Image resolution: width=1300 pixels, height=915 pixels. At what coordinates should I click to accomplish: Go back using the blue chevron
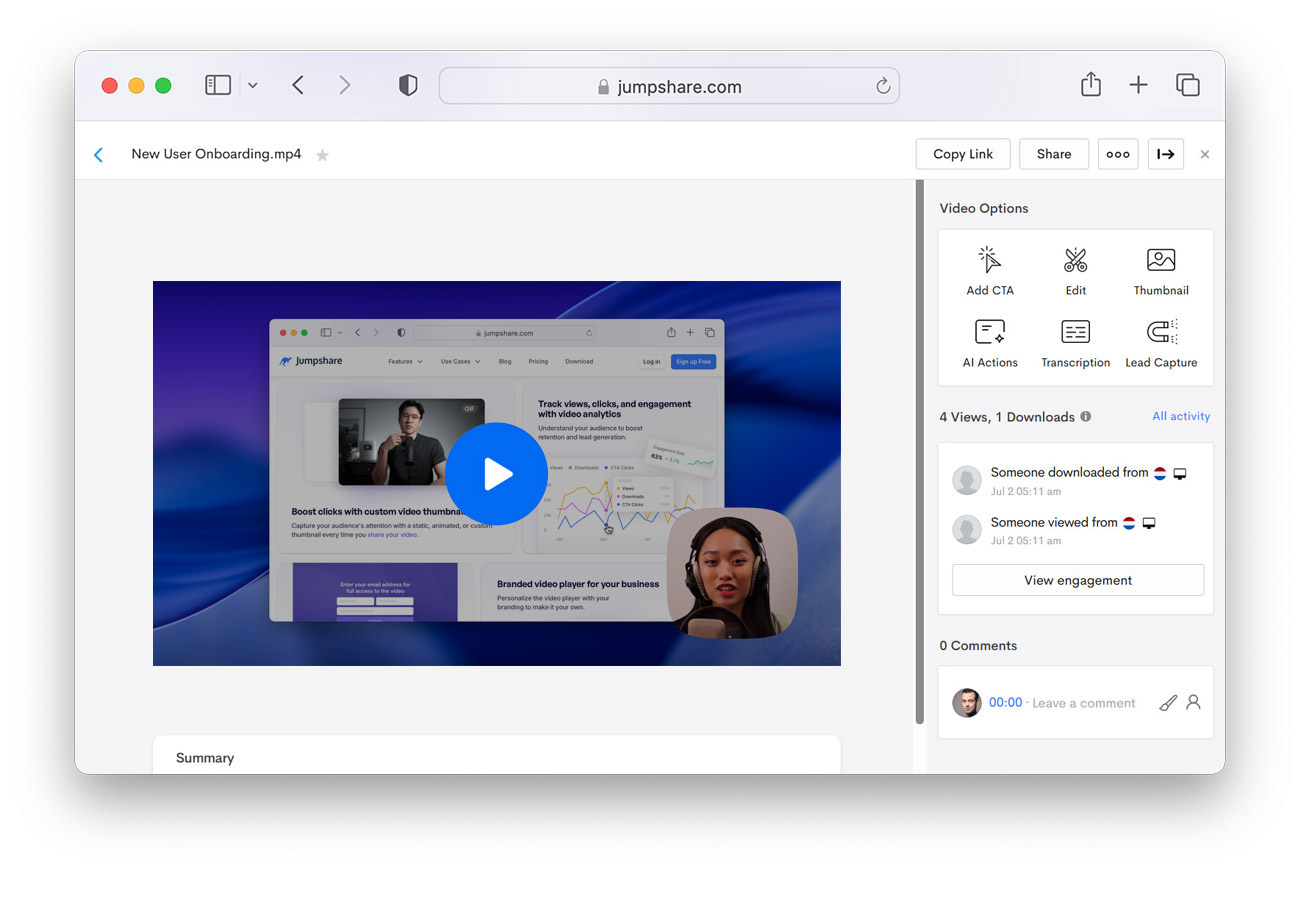tap(98, 155)
